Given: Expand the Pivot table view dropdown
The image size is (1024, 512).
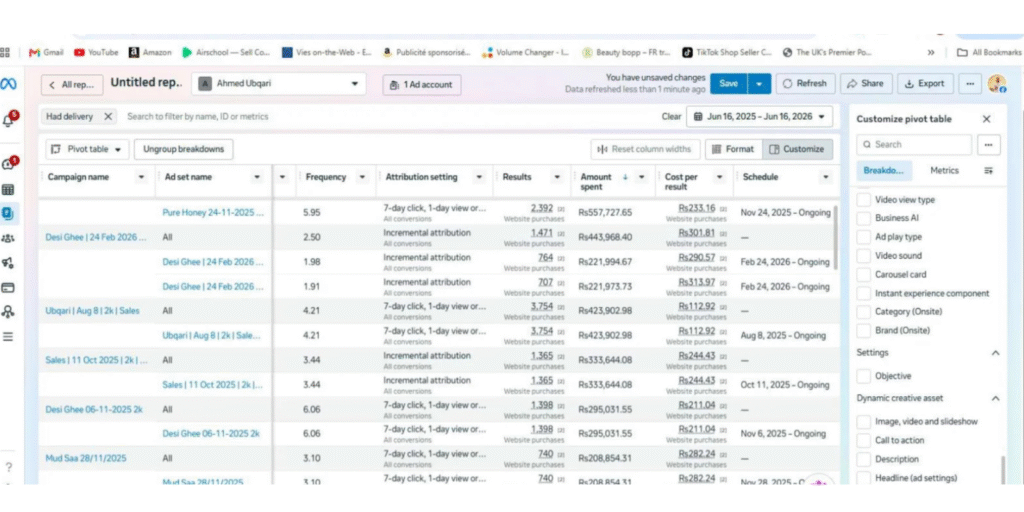Looking at the screenshot, I should 87,149.
